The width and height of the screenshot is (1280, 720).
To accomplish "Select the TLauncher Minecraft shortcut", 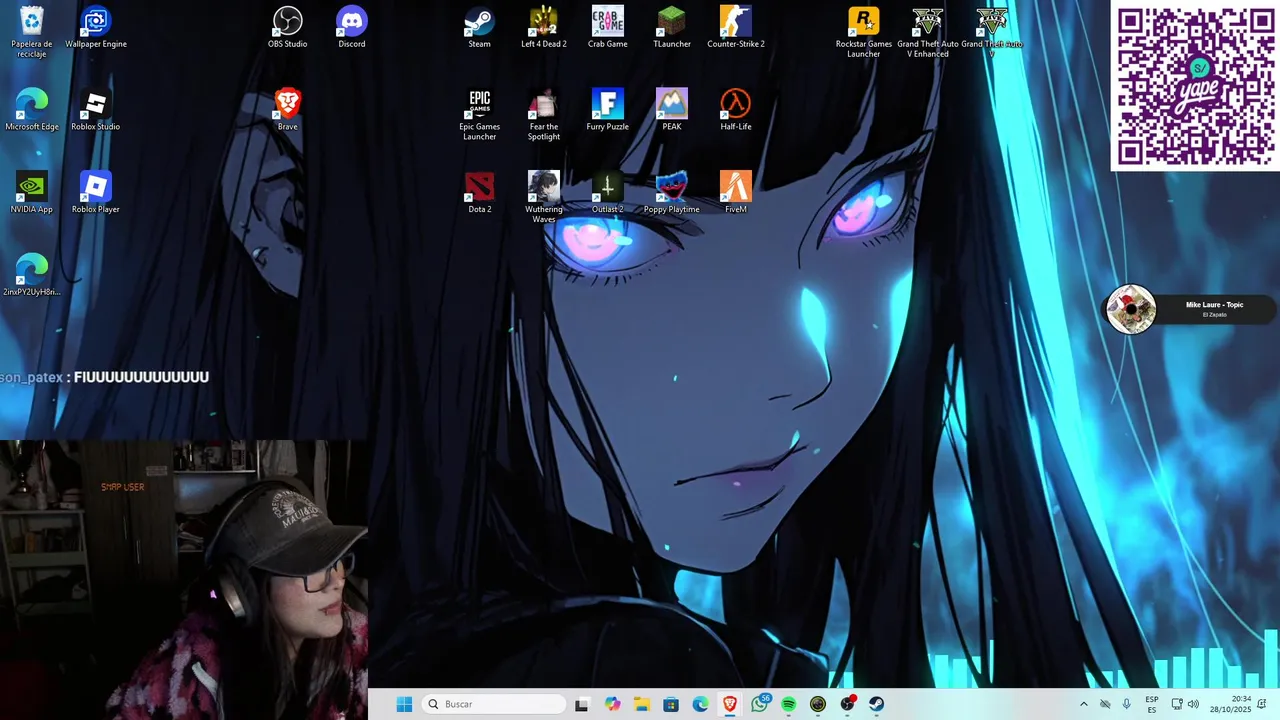I will 672,27.
